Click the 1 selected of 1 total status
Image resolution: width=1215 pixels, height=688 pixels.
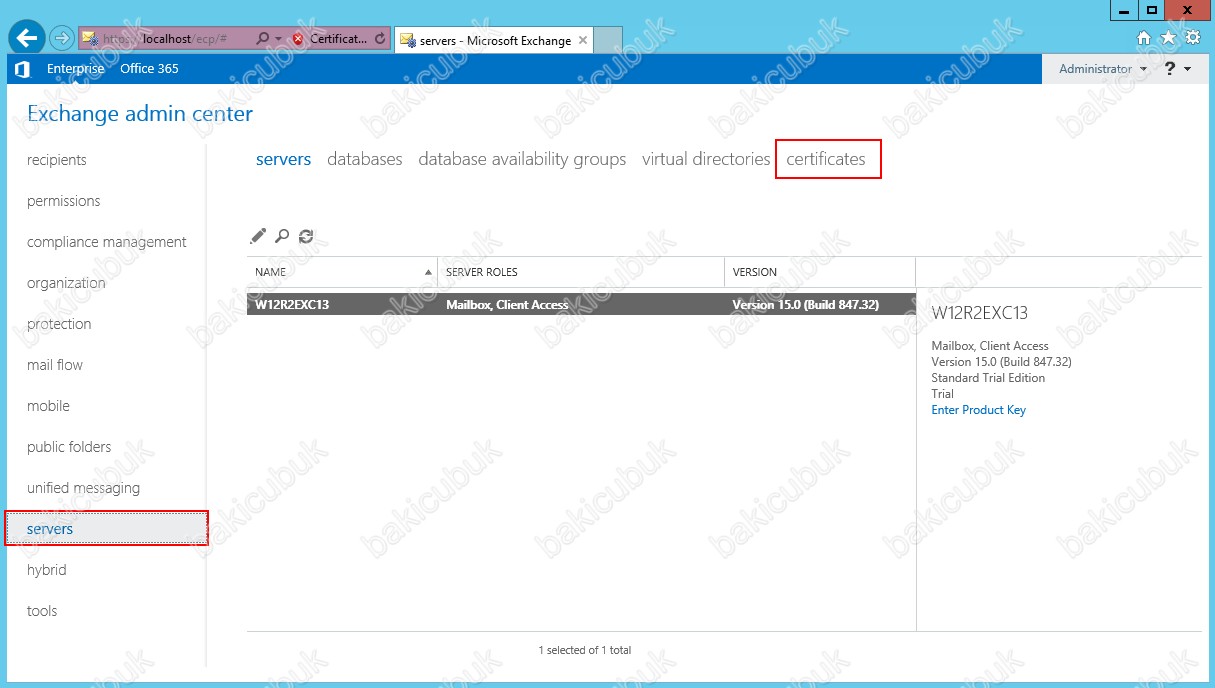click(585, 650)
